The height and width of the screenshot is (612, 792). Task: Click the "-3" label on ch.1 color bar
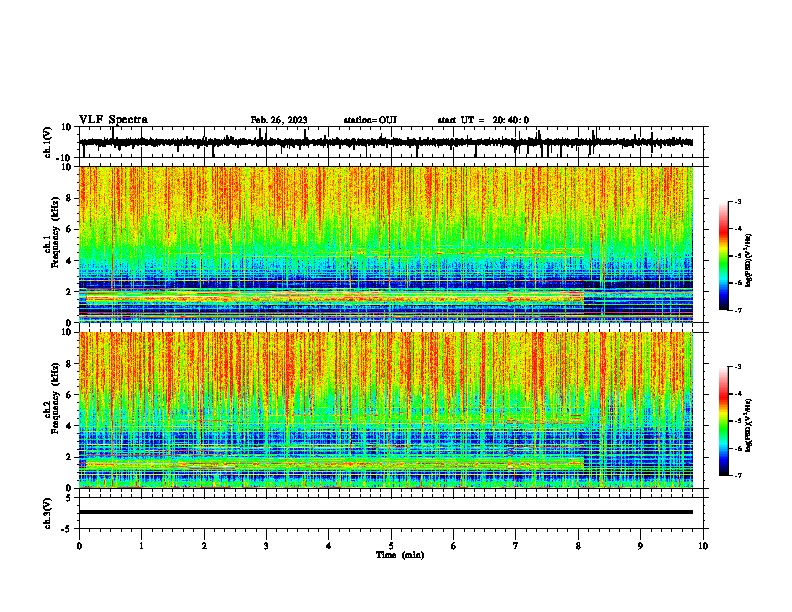click(738, 202)
